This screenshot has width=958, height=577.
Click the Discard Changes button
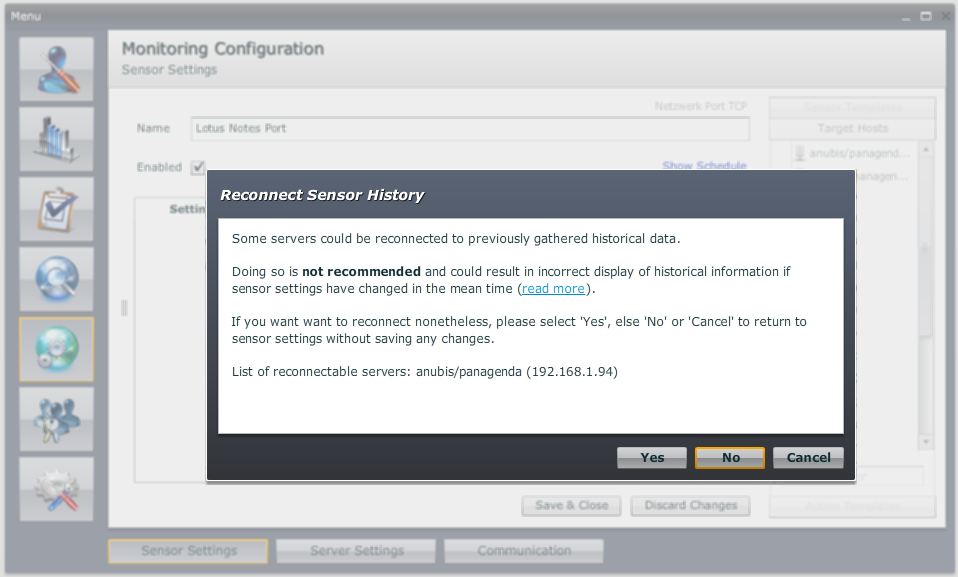pos(690,505)
